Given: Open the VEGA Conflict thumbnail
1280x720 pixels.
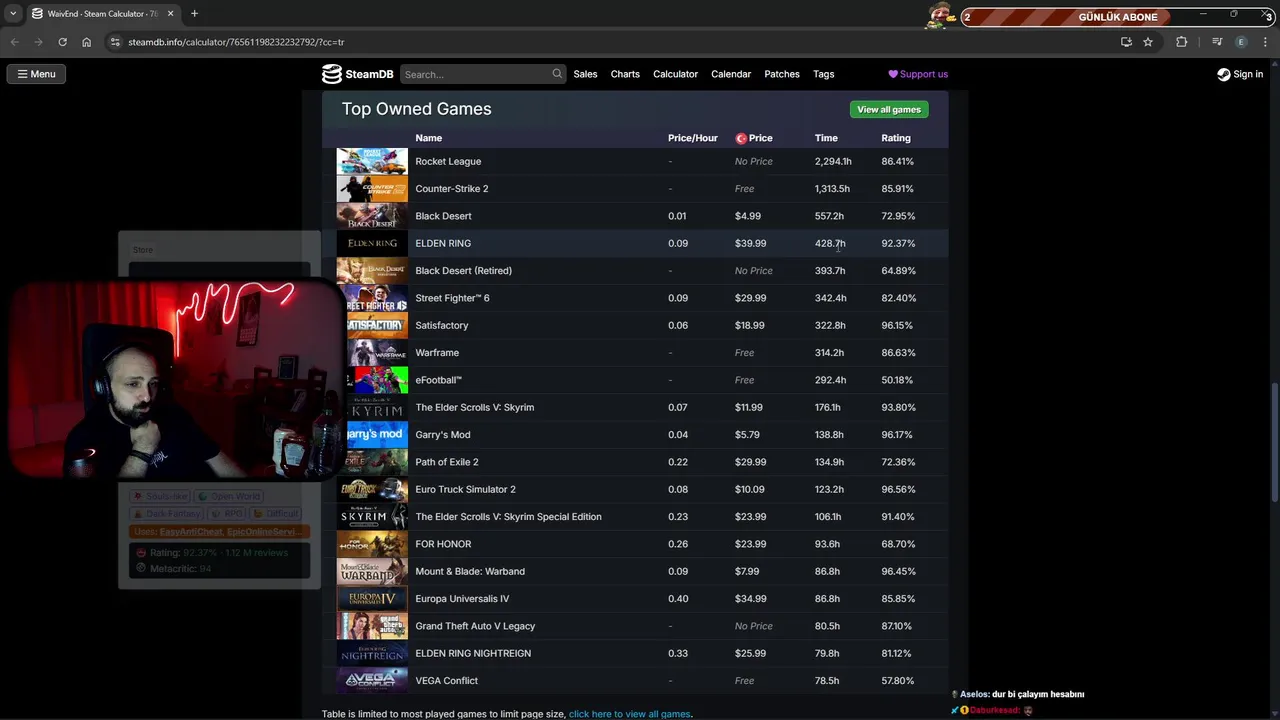Looking at the screenshot, I should point(372,680).
